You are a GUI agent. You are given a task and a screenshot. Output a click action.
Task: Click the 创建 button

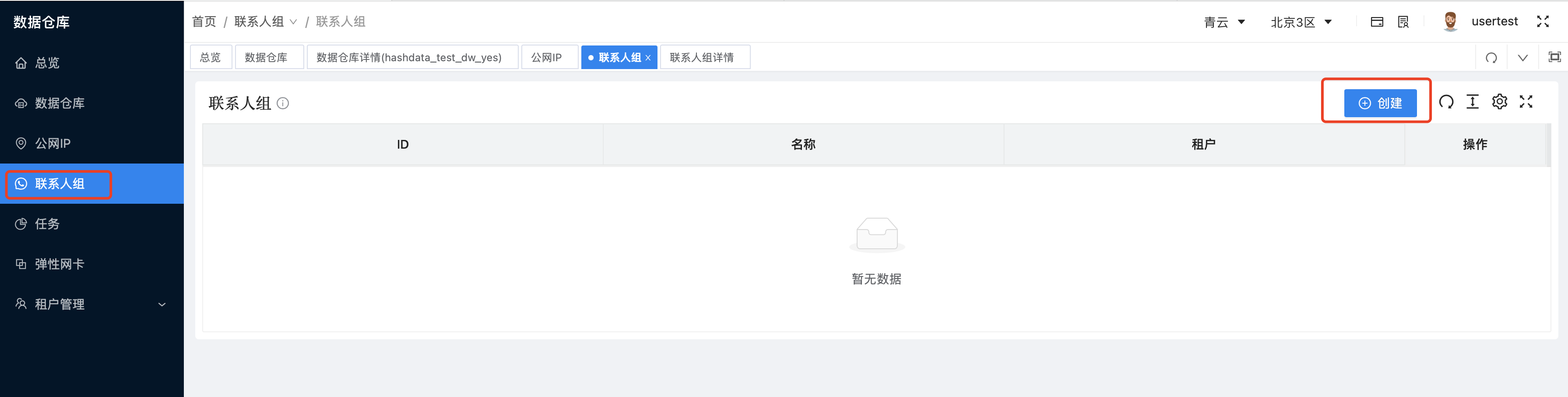tap(1382, 102)
